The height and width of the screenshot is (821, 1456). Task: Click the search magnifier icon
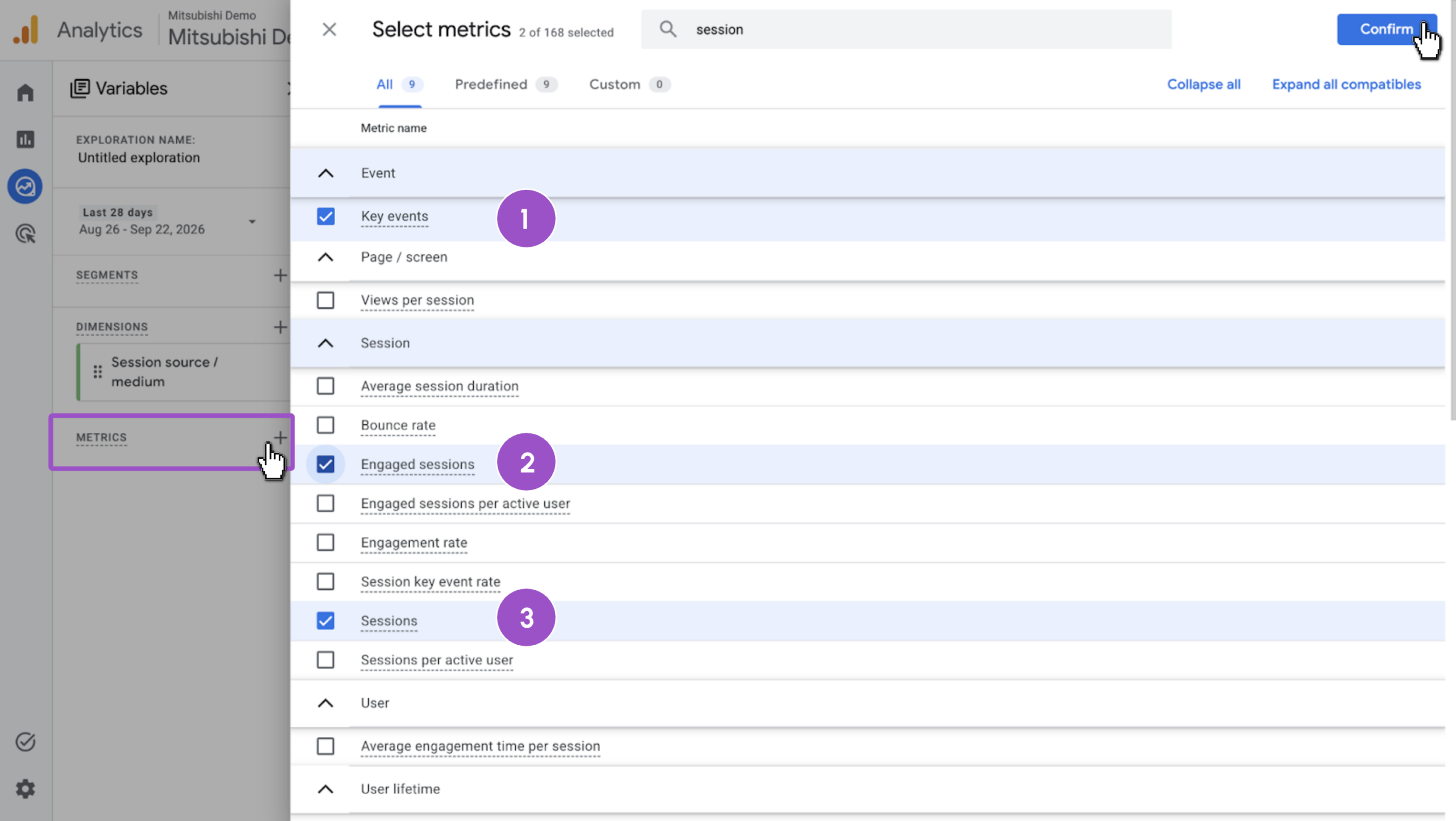click(668, 29)
